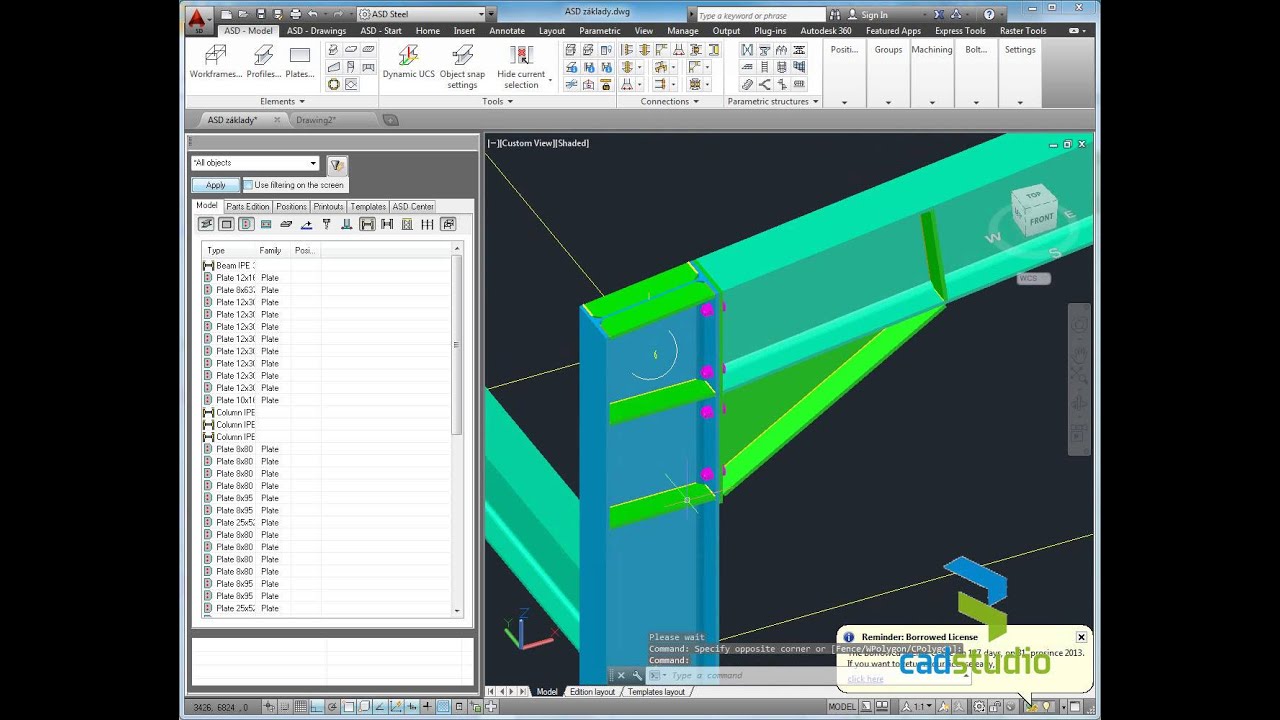
Task: Open the Profiles tool
Action: 264,62
